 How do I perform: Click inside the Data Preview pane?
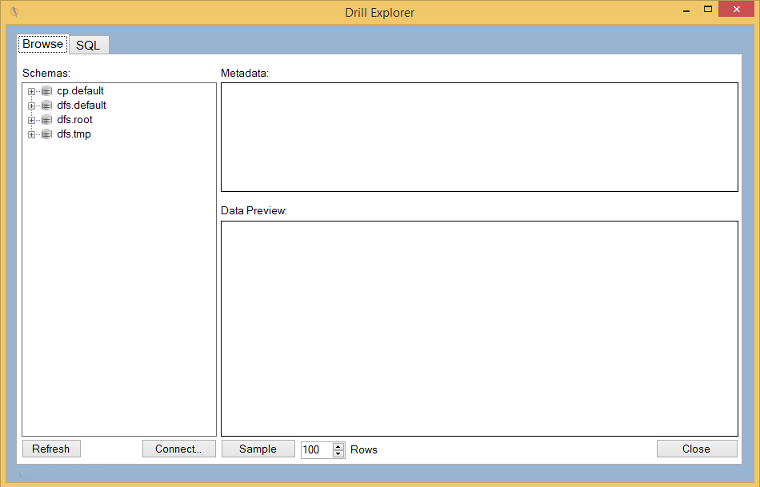[479, 328]
